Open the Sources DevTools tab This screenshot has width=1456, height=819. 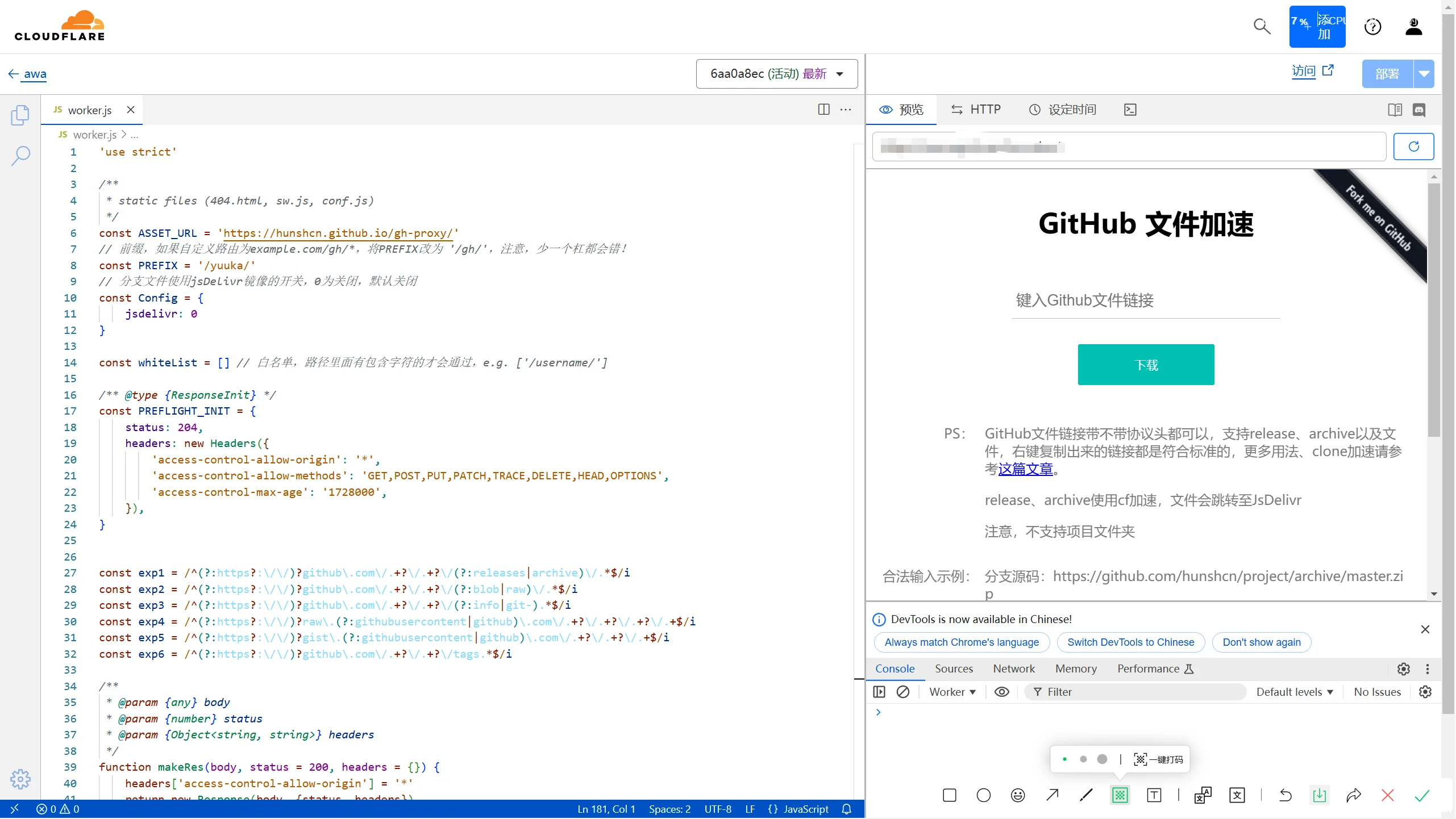[x=954, y=669]
